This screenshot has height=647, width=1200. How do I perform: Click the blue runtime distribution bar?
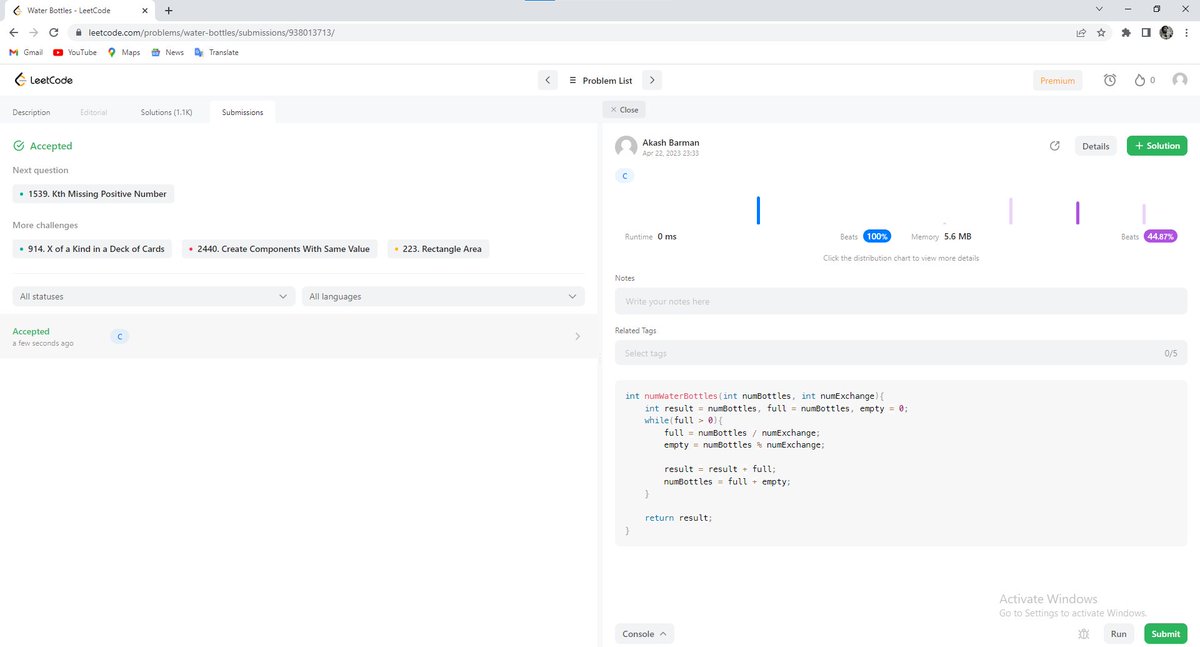pyautogui.click(x=758, y=210)
